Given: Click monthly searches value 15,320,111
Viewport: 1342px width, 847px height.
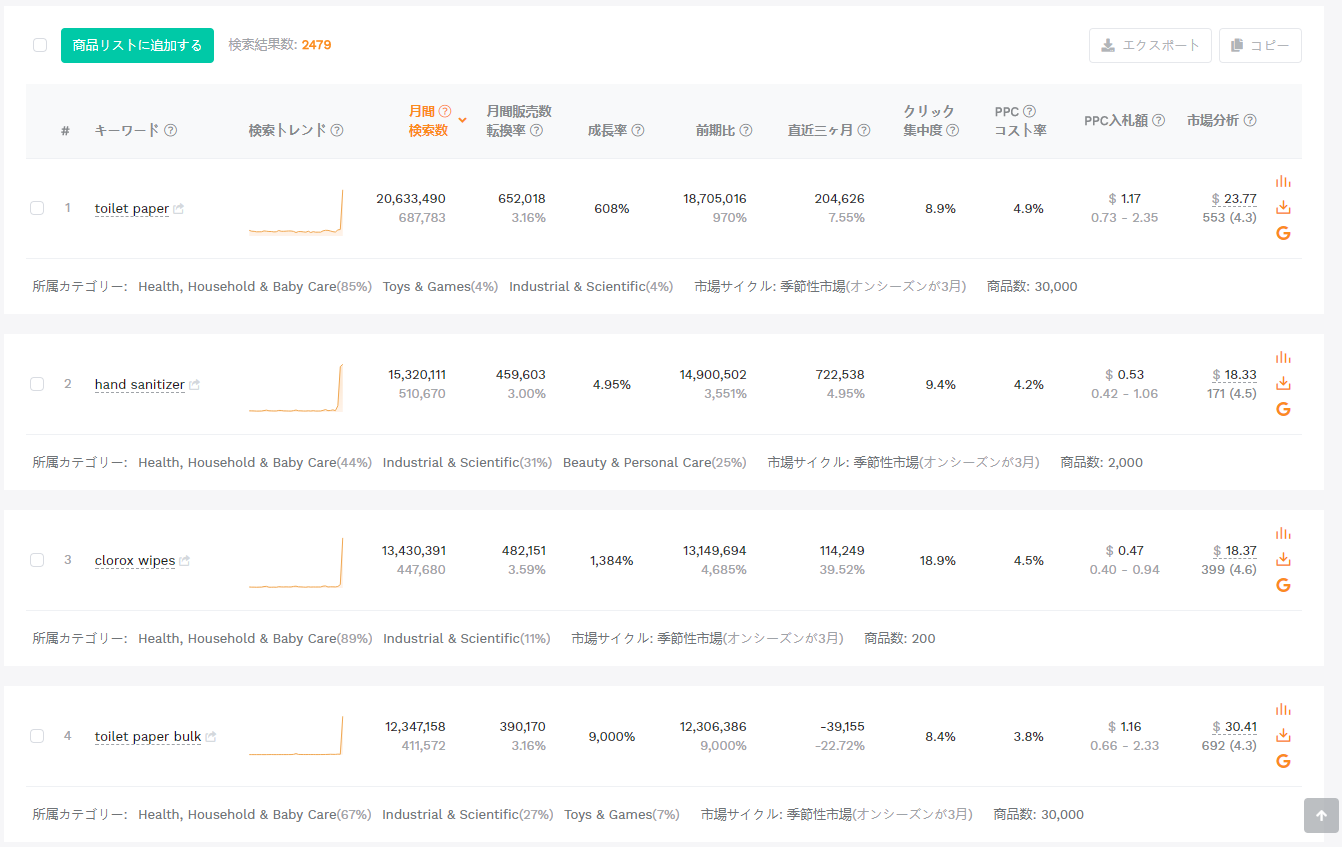Looking at the screenshot, I should coord(417,375).
